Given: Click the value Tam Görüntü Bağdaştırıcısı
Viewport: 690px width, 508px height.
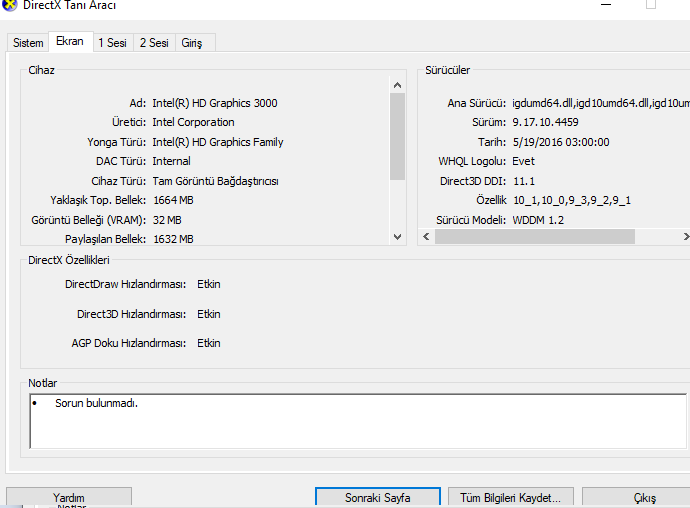Looking at the screenshot, I should click(x=215, y=181).
